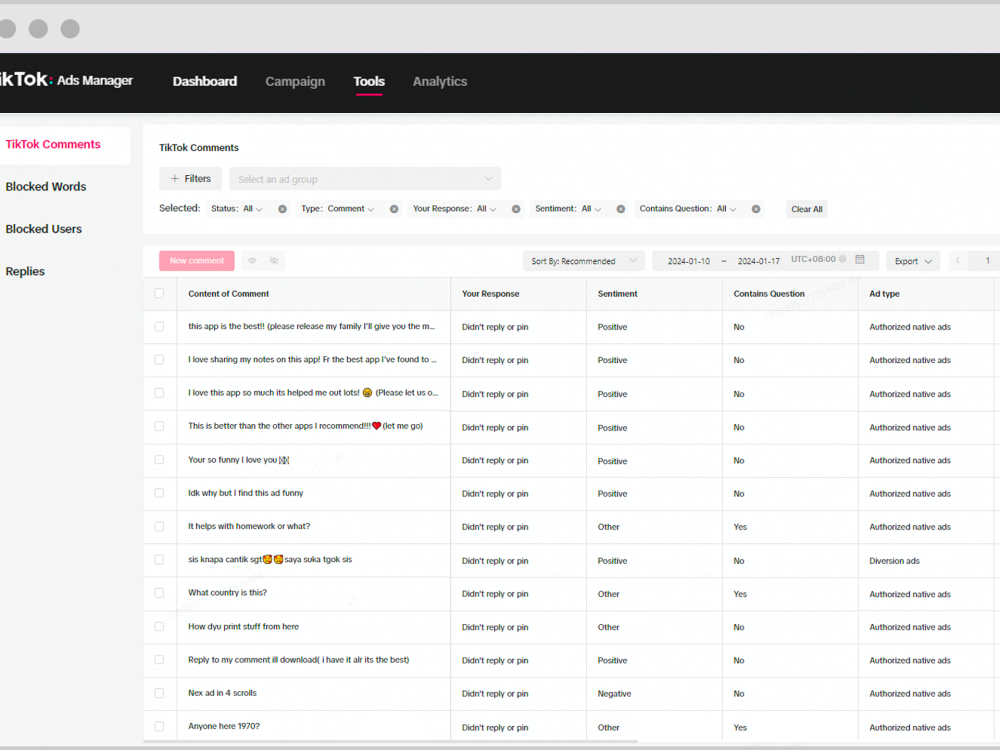Click the UTC+08:00 timezone info icon
Viewport: 1000px width, 750px height.
pos(842,260)
